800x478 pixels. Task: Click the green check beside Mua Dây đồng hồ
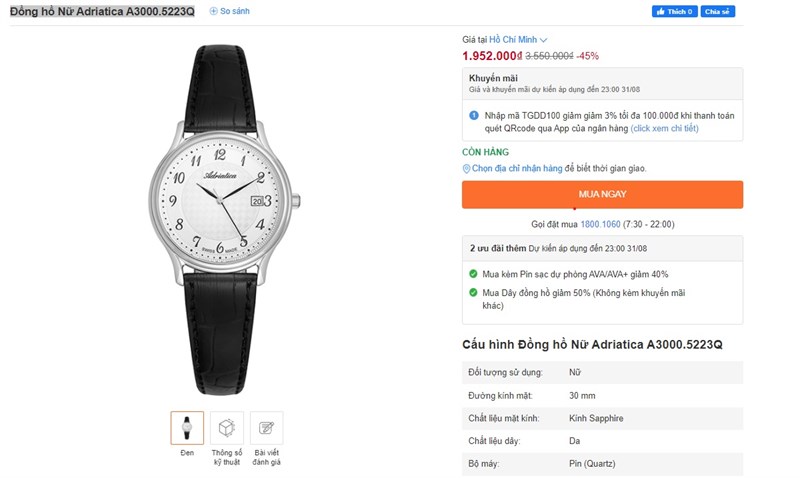click(473, 292)
